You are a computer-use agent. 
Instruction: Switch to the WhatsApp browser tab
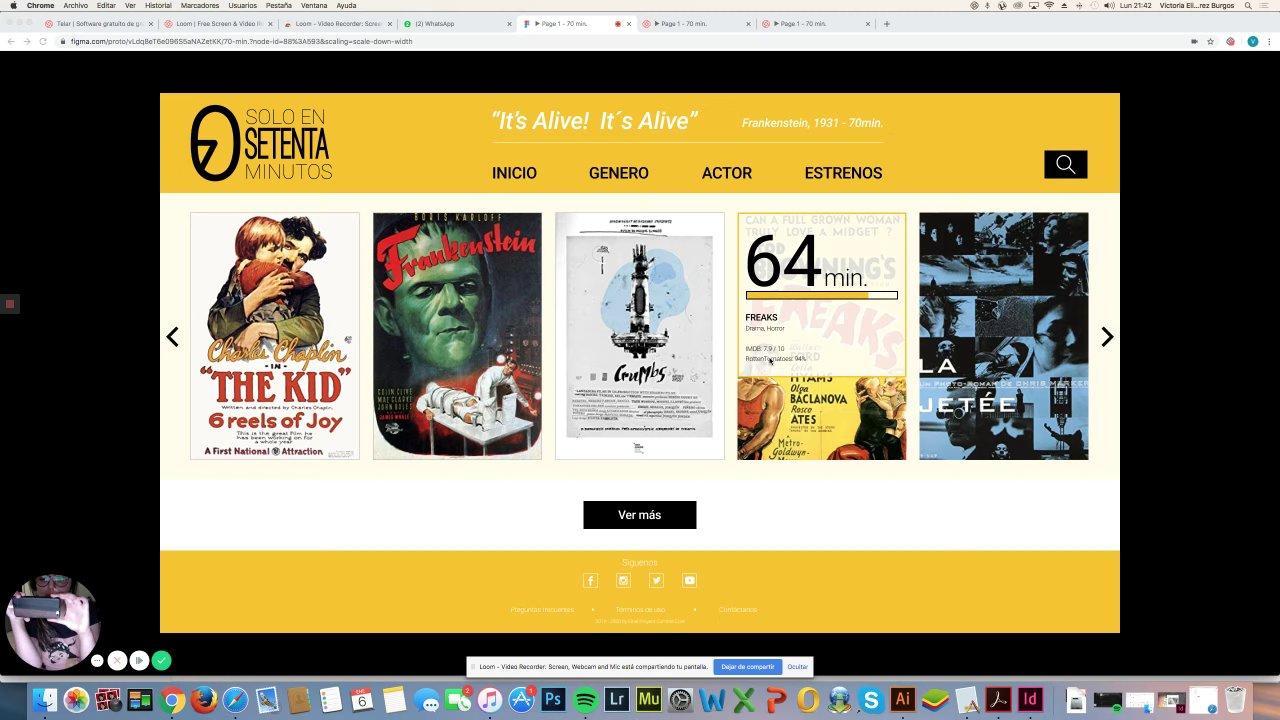tap(456, 24)
